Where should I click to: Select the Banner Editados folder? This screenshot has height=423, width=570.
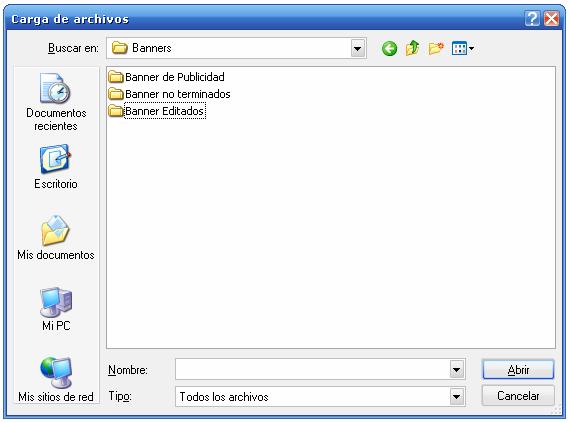tap(157, 111)
